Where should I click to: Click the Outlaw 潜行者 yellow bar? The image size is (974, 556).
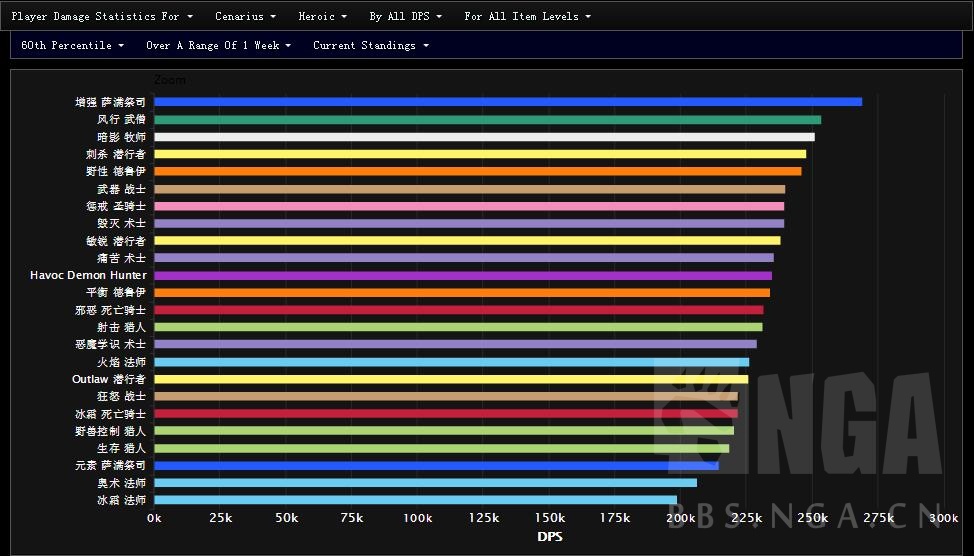[x=451, y=379]
